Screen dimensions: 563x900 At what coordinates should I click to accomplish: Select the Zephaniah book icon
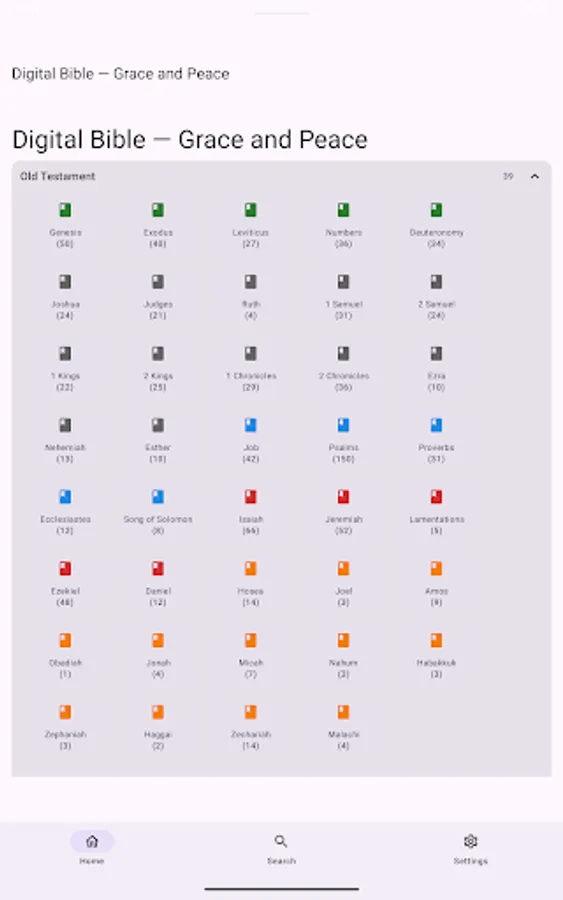click(65, 712)
